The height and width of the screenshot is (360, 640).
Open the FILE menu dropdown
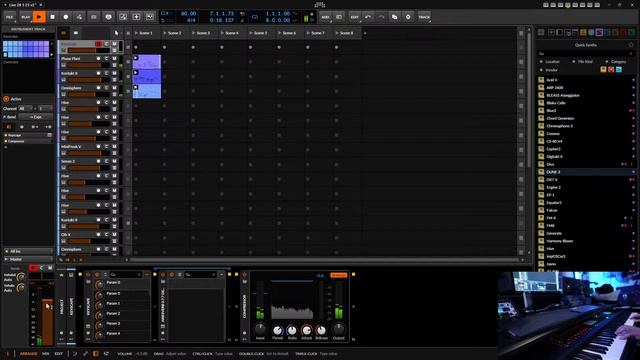click(x=9, y=17)
